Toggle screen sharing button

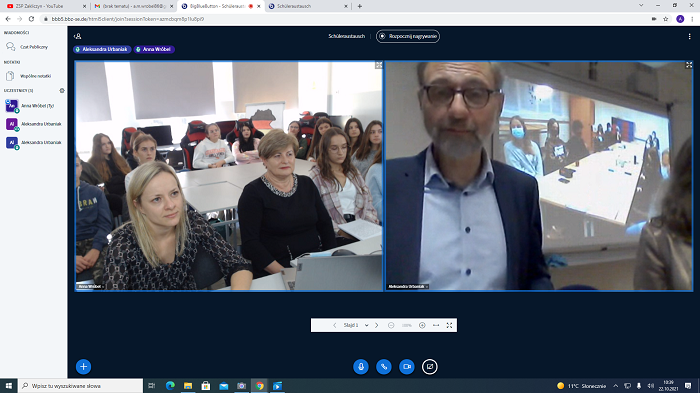pos(429,367)
